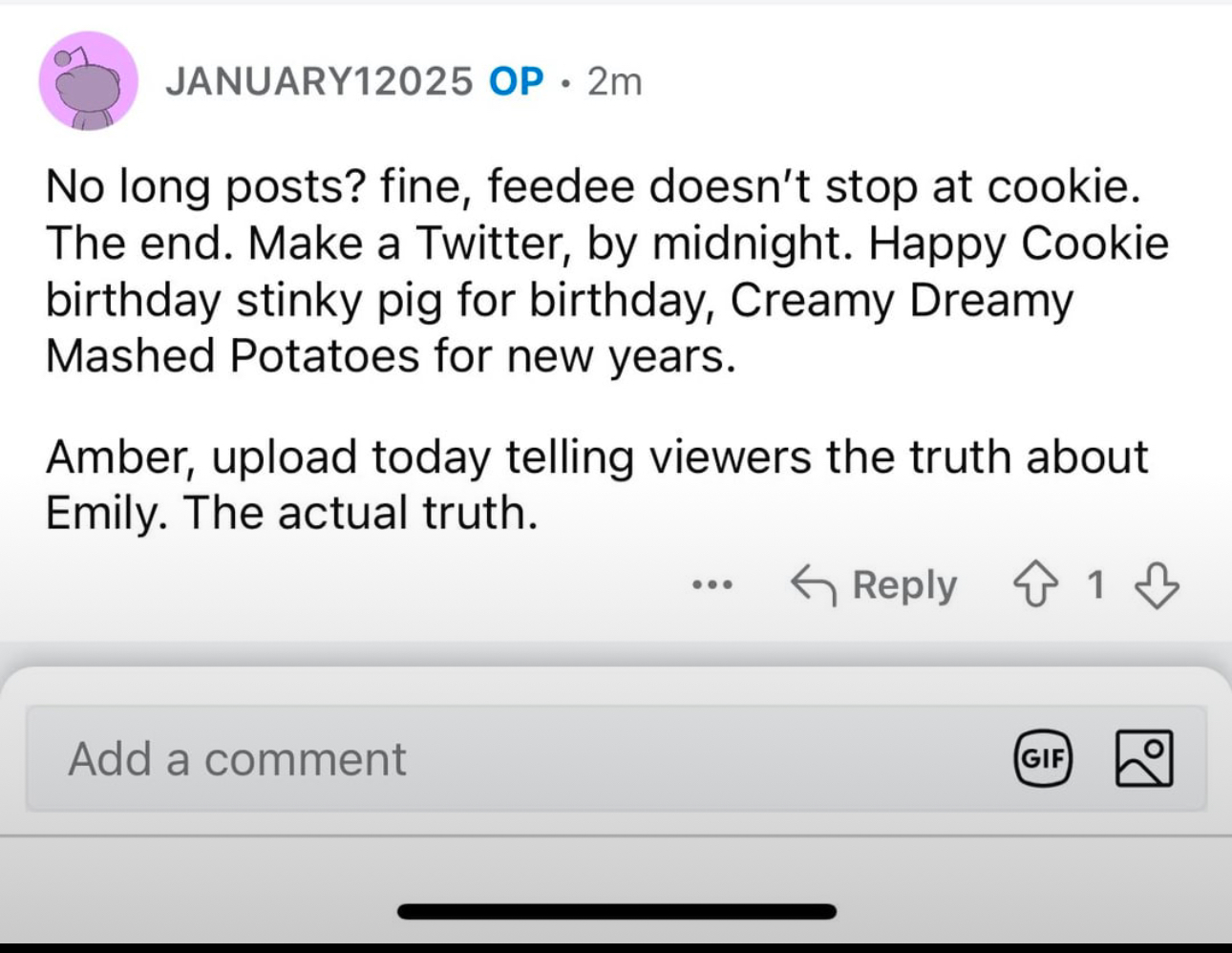Open the JANUARY12025 username link

[x=319, y=81]
